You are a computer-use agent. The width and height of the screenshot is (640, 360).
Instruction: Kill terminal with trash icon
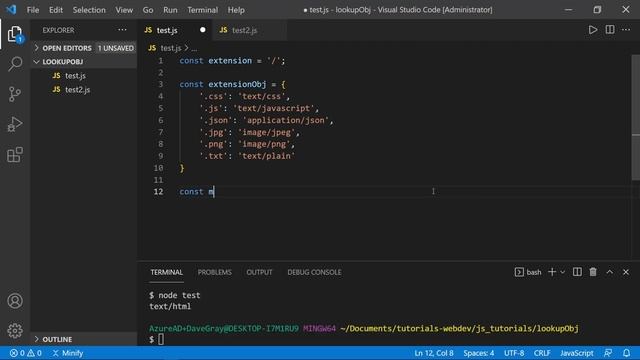tap(593, 272)
